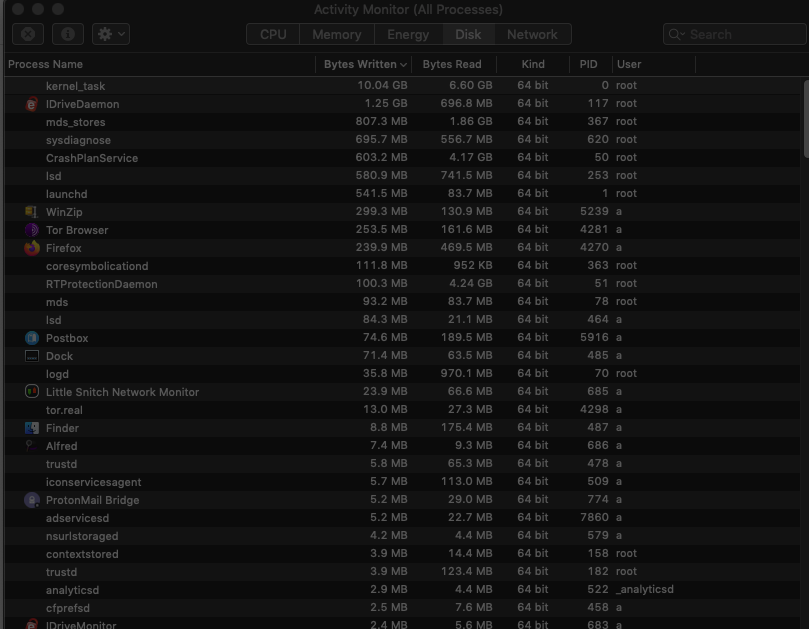The width and height of the screenshot is (809, 629).
Task: Select the sysdiagnose process
Action: pyautogui.click(x=402, y=140)
